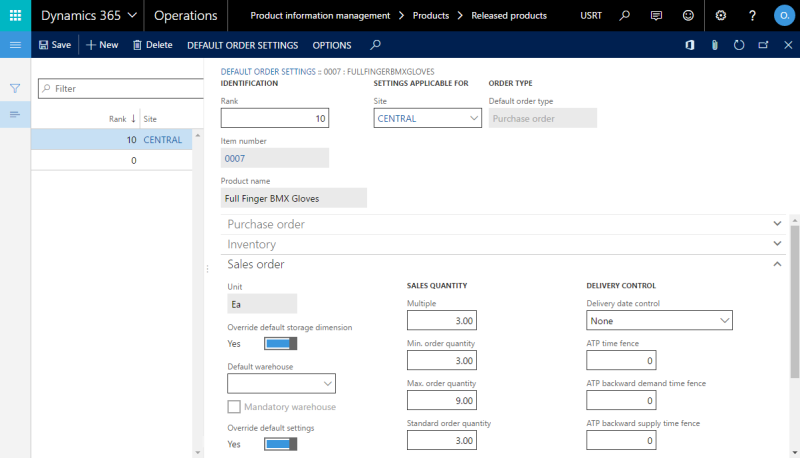Expand the Purchase order section
Image resolution: width=800 pixels, height=458 pixels.
[503, 224]
